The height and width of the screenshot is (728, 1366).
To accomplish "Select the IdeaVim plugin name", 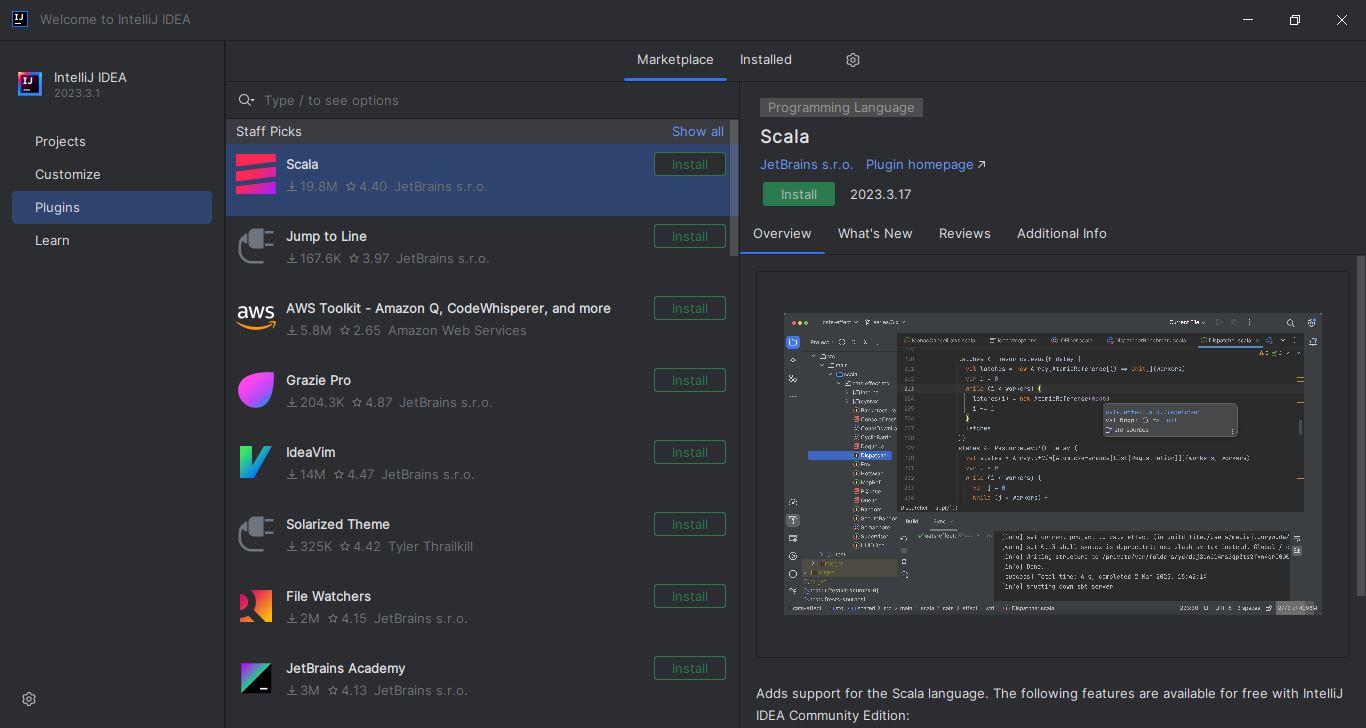I will click(x=311, y=452).
